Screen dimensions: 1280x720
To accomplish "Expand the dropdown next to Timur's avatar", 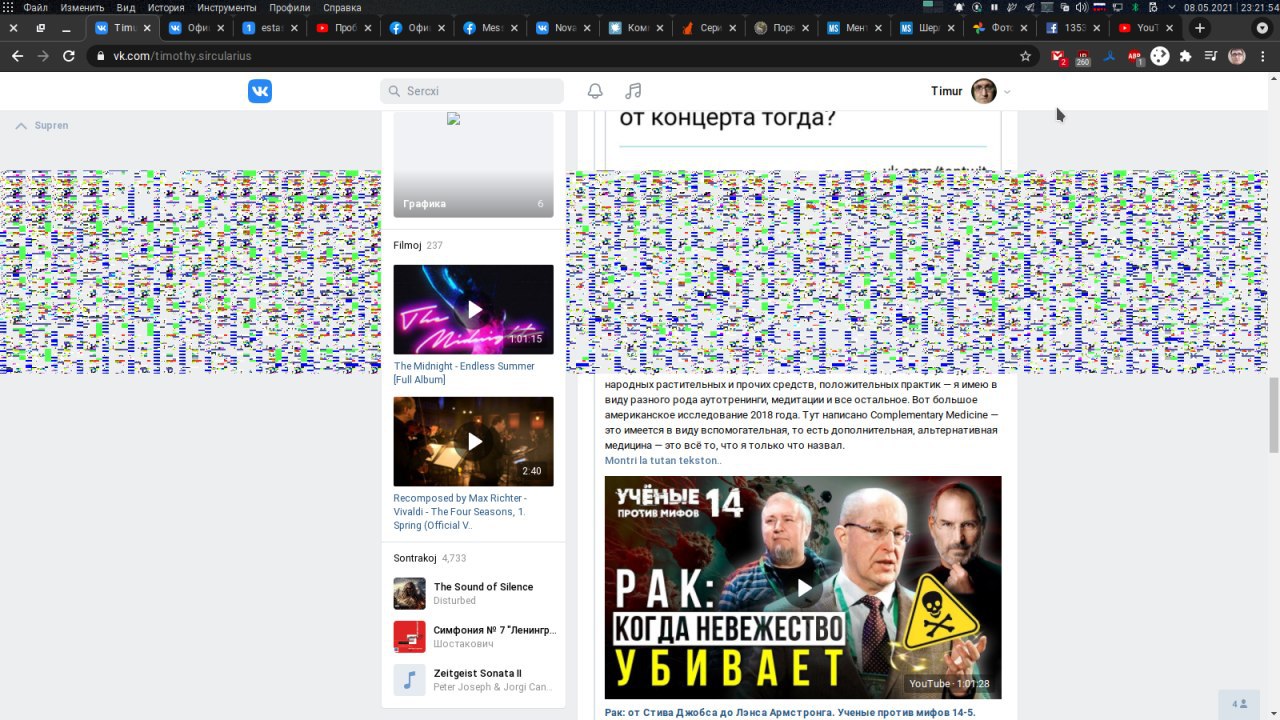I will pyautogui.click(x=1007, y=92).
